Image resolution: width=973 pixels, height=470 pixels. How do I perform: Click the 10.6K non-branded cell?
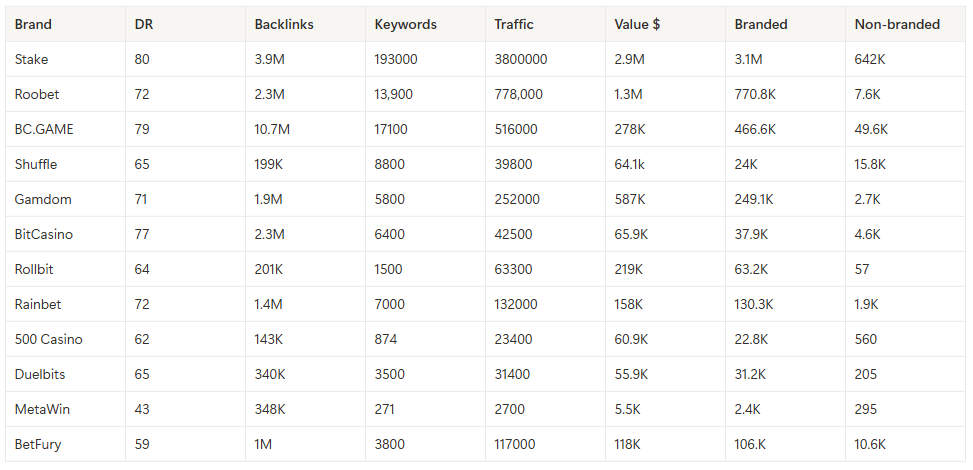905,444
